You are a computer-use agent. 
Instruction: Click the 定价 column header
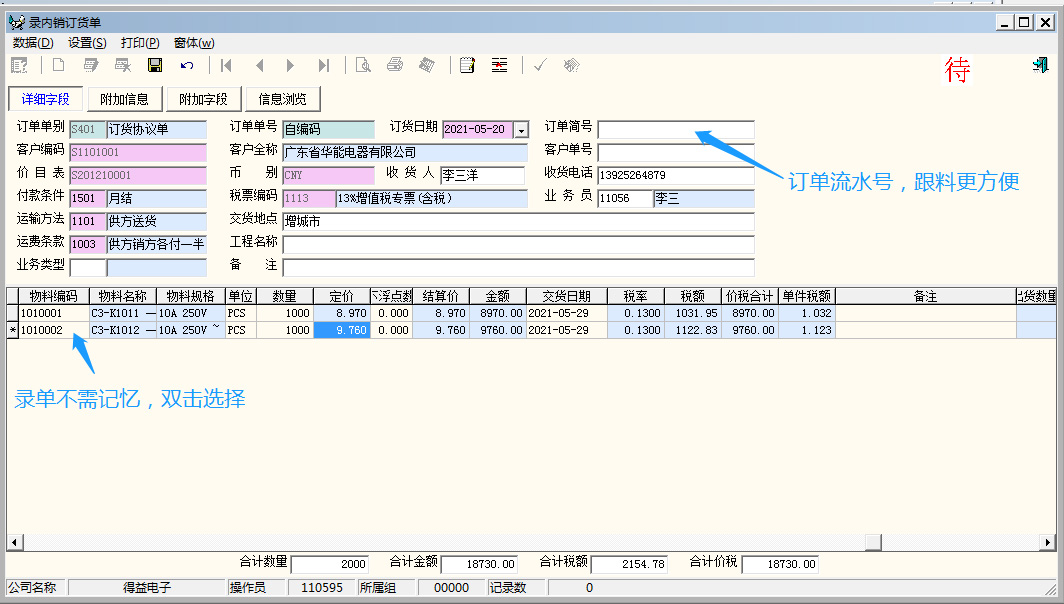coord(341,296)
